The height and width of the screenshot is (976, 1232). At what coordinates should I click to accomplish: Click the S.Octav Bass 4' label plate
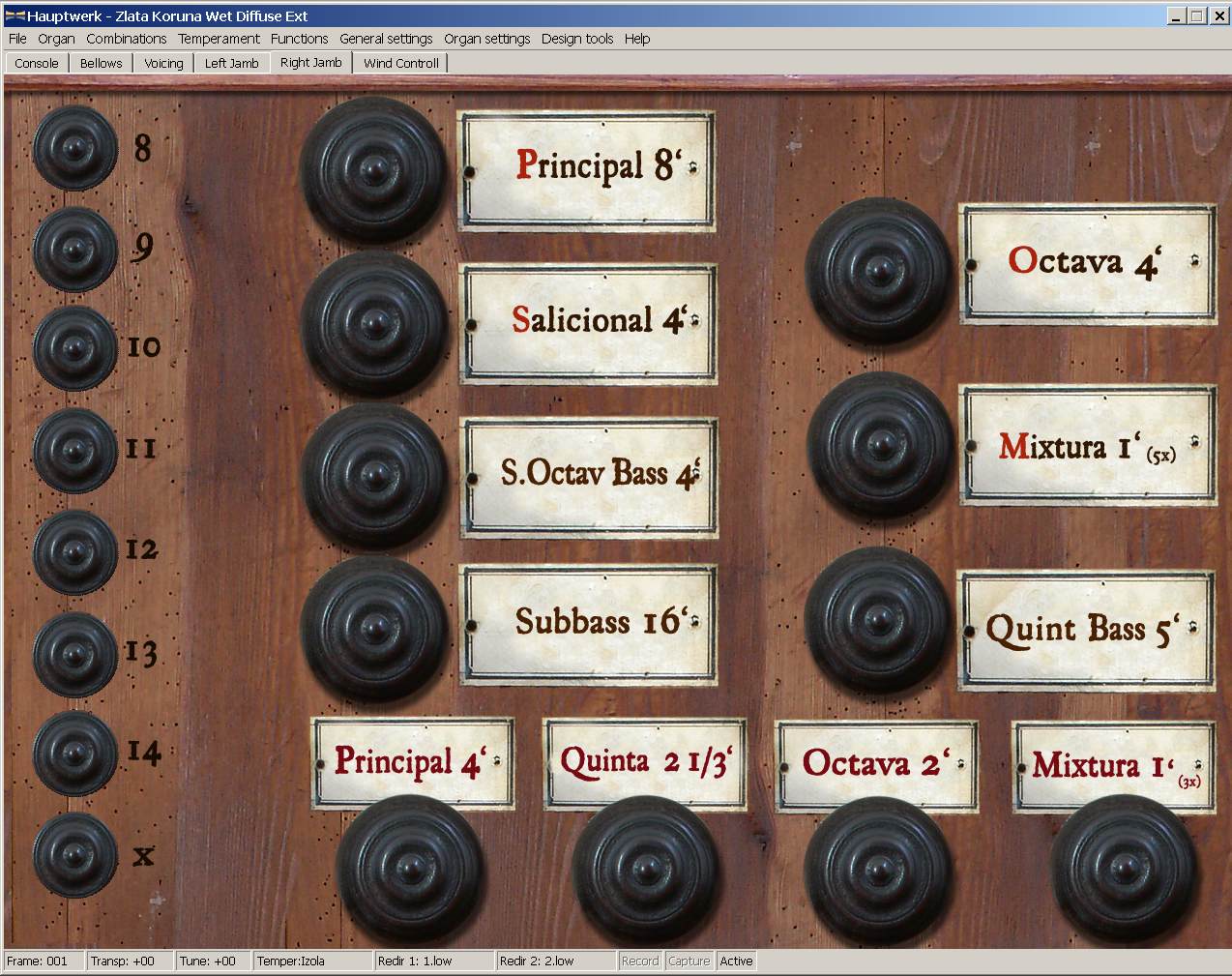pyautogui.click(x=590, y=477)
